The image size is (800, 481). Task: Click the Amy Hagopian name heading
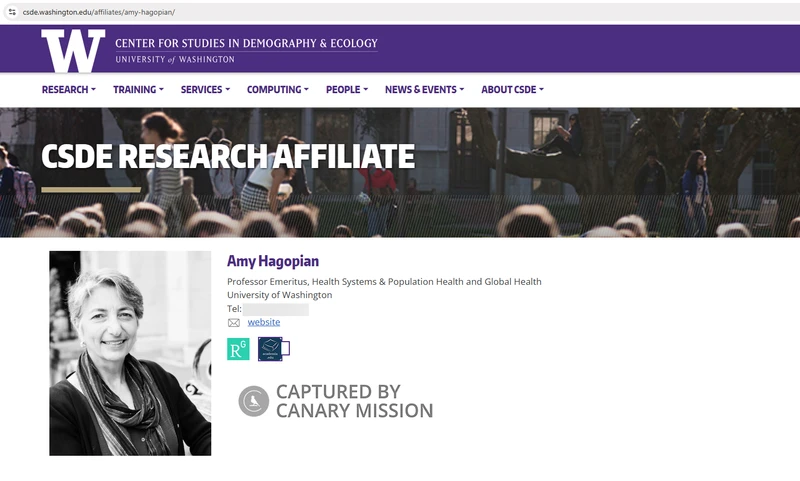pos(273,261)
